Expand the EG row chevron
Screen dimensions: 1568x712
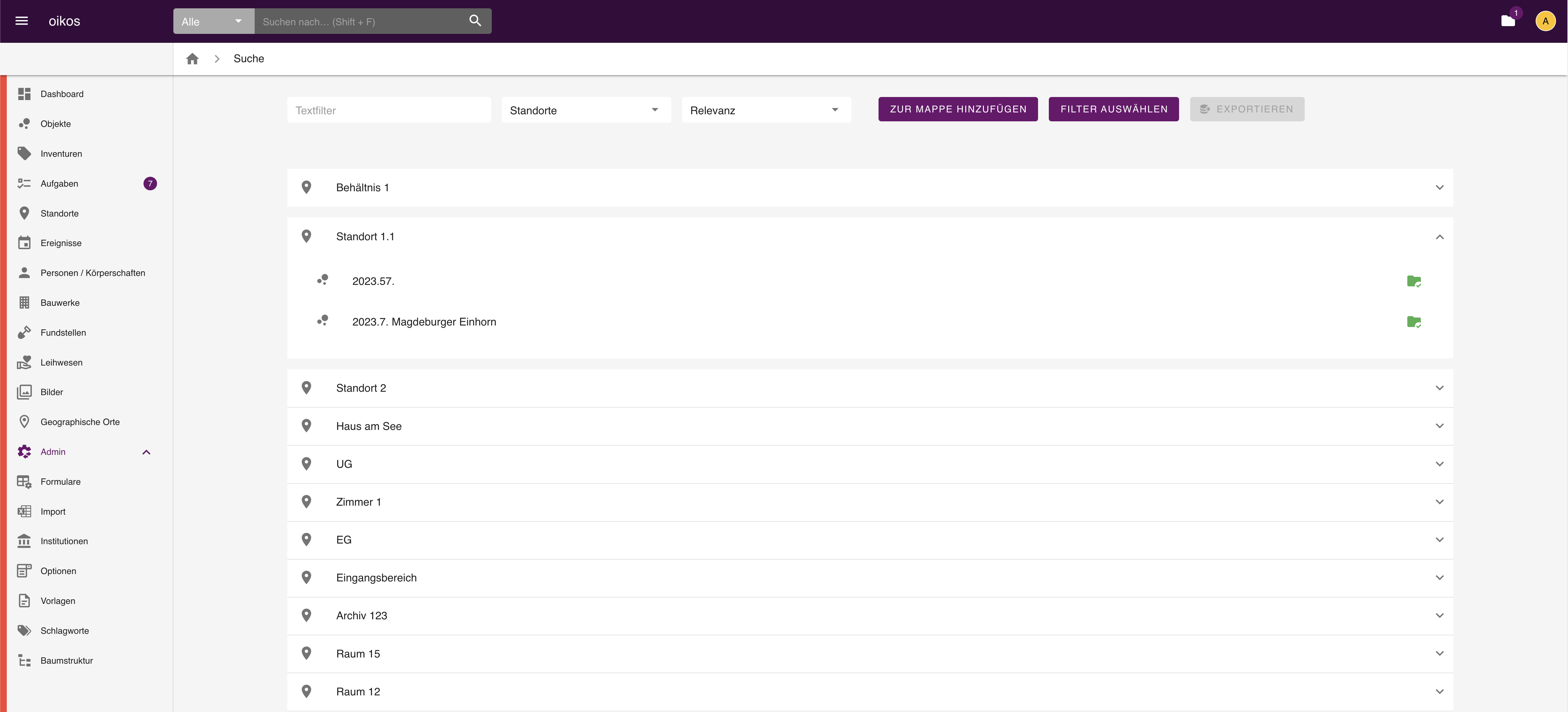coord(1440,540)
